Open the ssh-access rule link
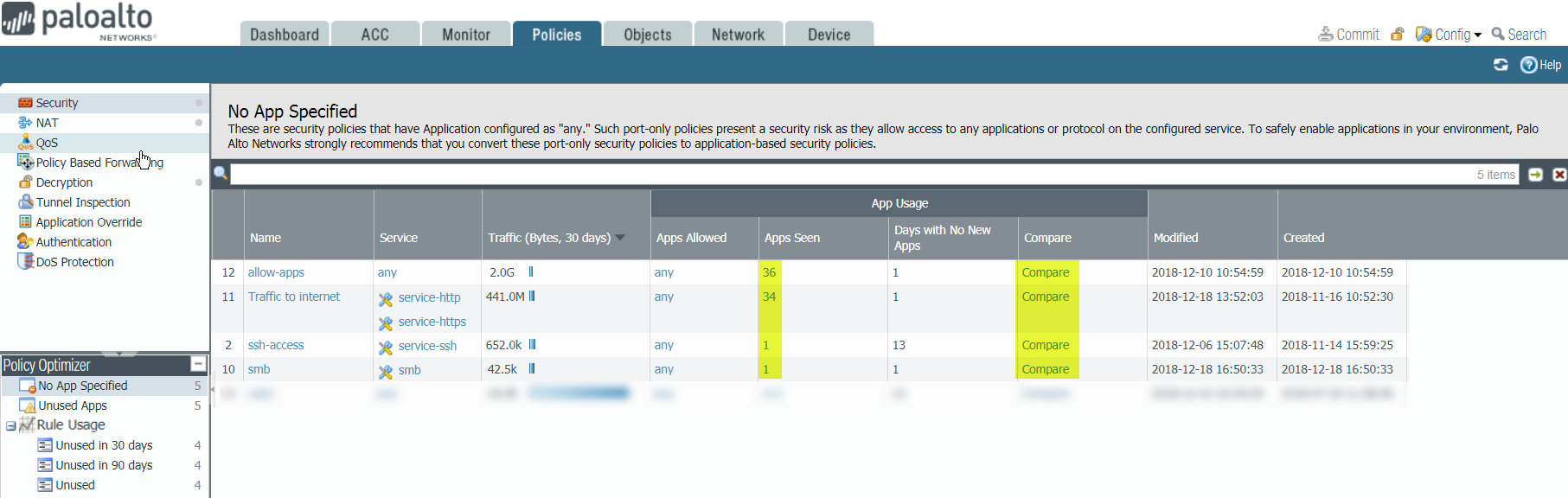The height and width of the screenshot is (498, 1568). click(276, 345)
